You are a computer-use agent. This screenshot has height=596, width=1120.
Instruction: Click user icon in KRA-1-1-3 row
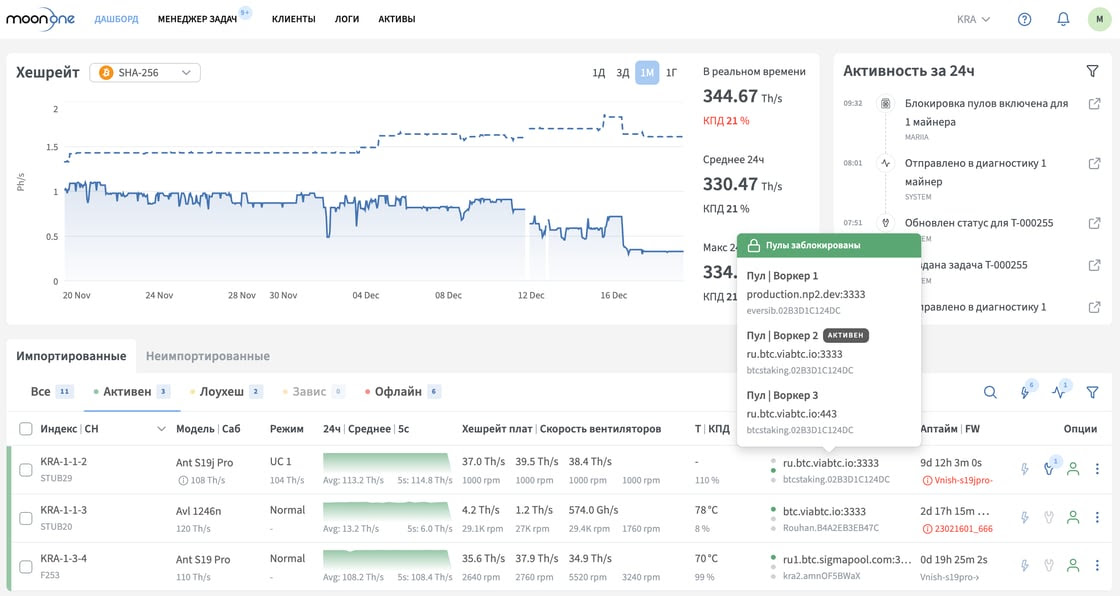click(x=1073, y=517)
